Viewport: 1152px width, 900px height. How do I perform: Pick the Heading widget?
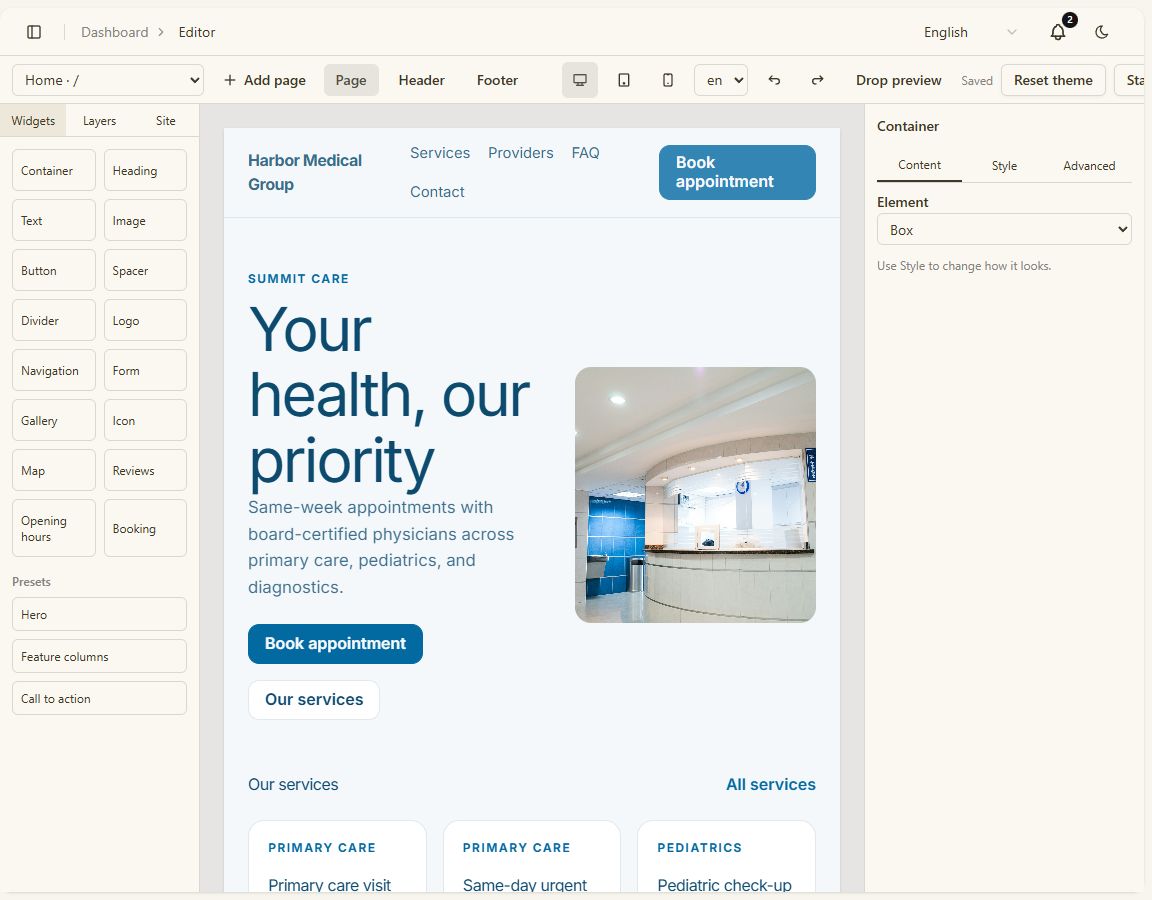click(145, 170)
